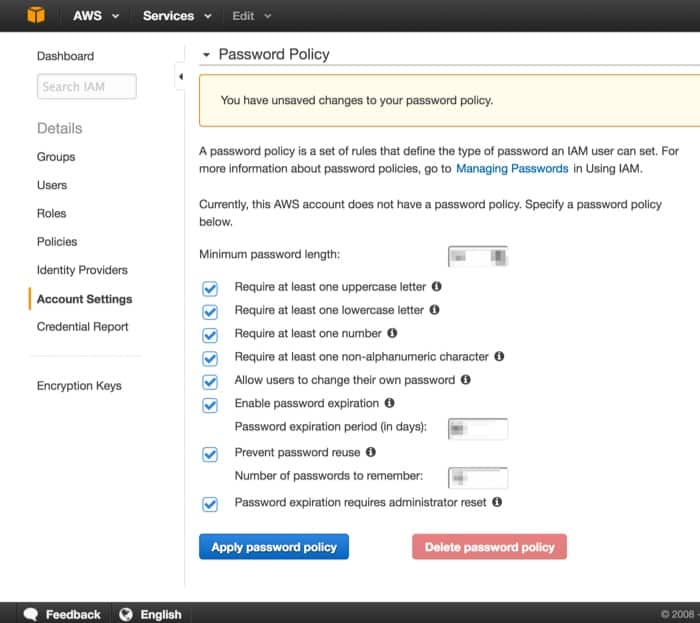
Task: Show info for uppercase letter requirement
Action: pos(437,287)
